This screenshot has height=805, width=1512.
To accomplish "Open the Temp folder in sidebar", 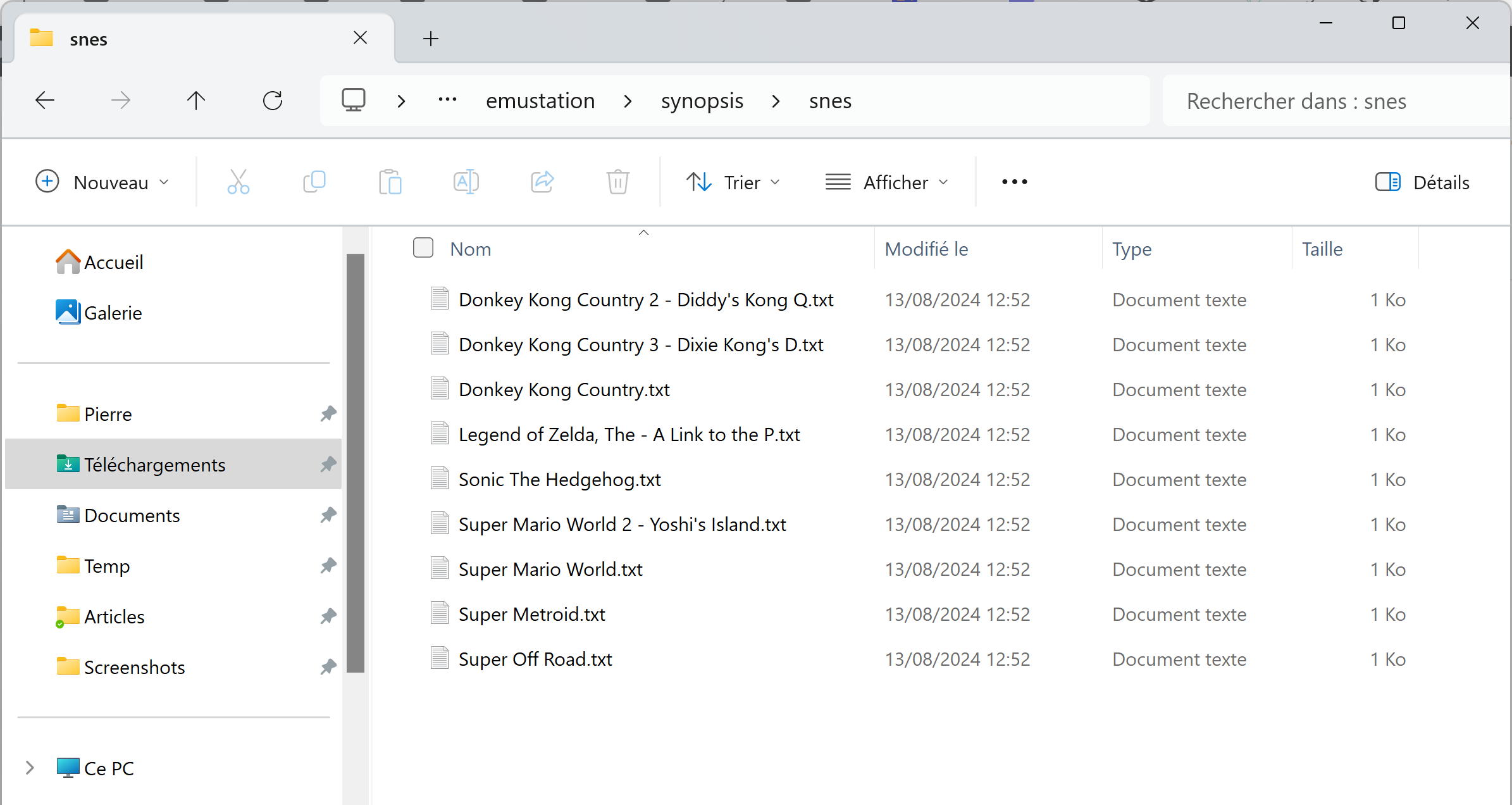I will [92, 566].
